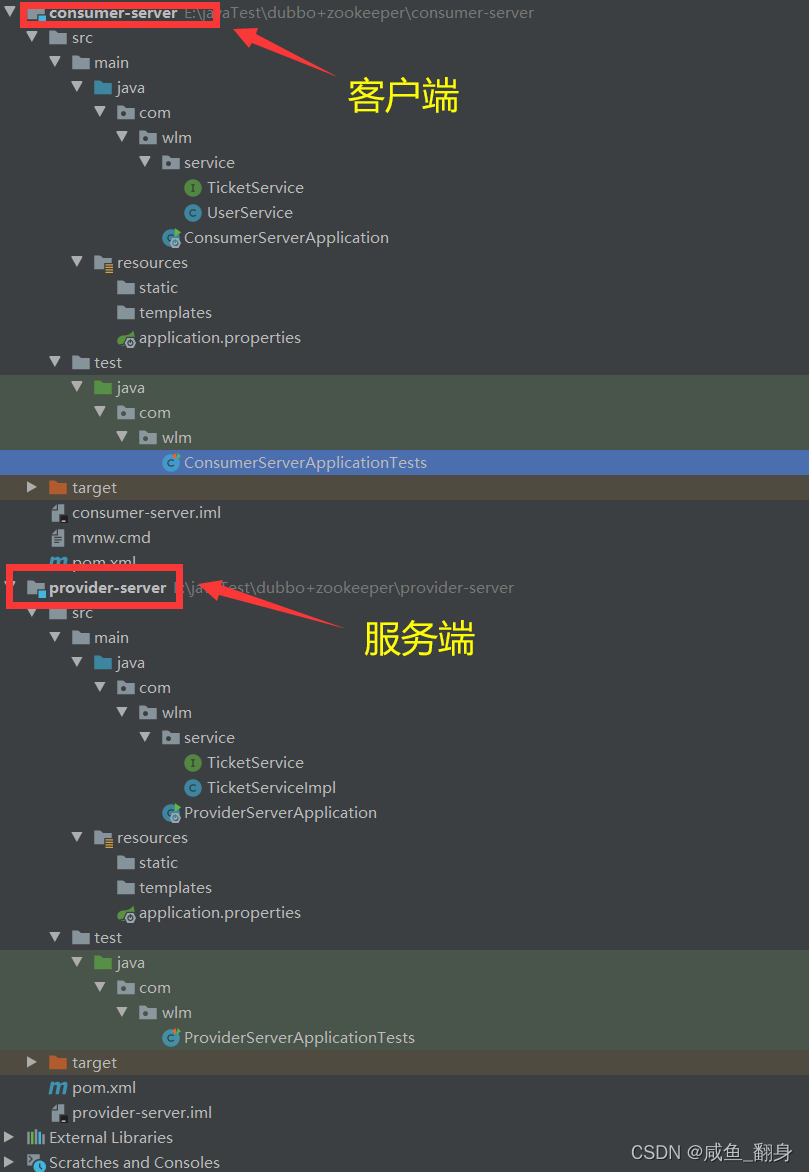
Task: Select TicketServiceImpl class
Action: [271, 788]
